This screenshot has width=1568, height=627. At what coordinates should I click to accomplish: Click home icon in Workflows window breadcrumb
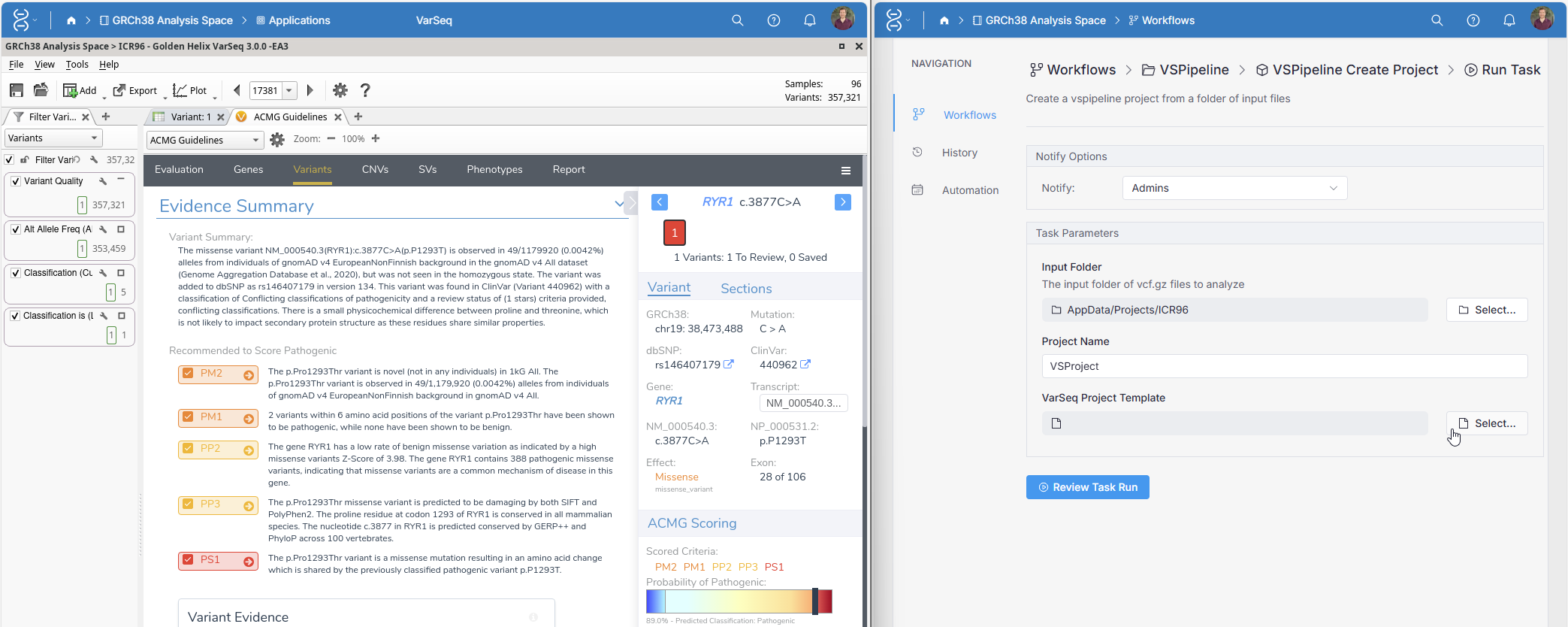point(944,20)
